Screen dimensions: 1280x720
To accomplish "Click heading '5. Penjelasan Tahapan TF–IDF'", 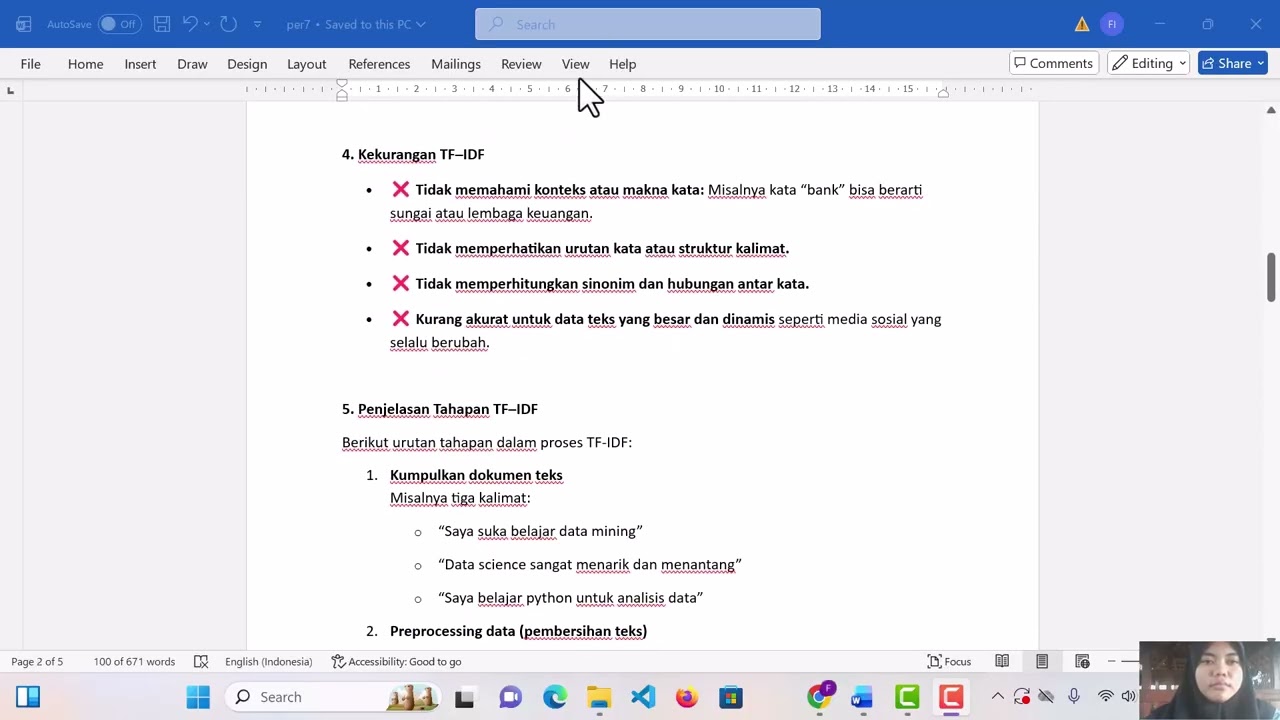I will [x=440, y=409].
